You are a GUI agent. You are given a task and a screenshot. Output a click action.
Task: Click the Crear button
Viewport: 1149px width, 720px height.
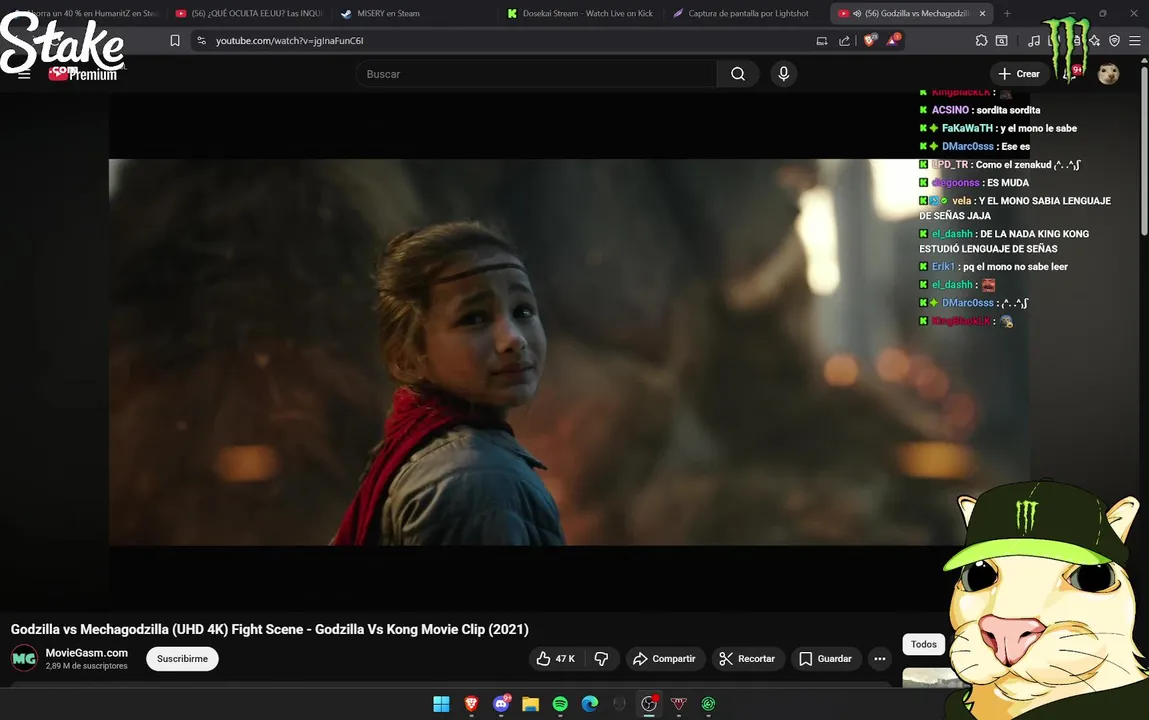pos(1019,74)
